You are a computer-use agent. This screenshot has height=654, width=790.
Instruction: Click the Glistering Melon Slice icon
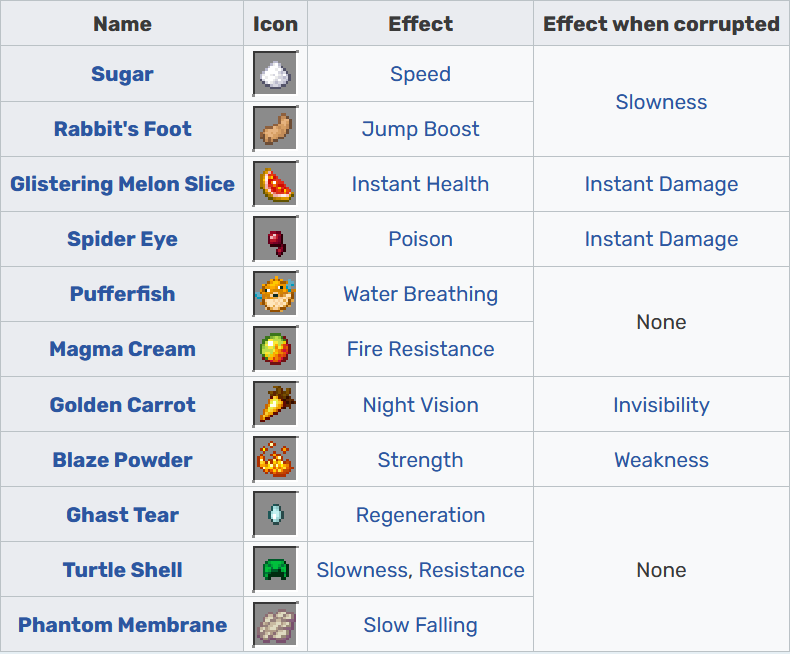click(x=274, y=184)
